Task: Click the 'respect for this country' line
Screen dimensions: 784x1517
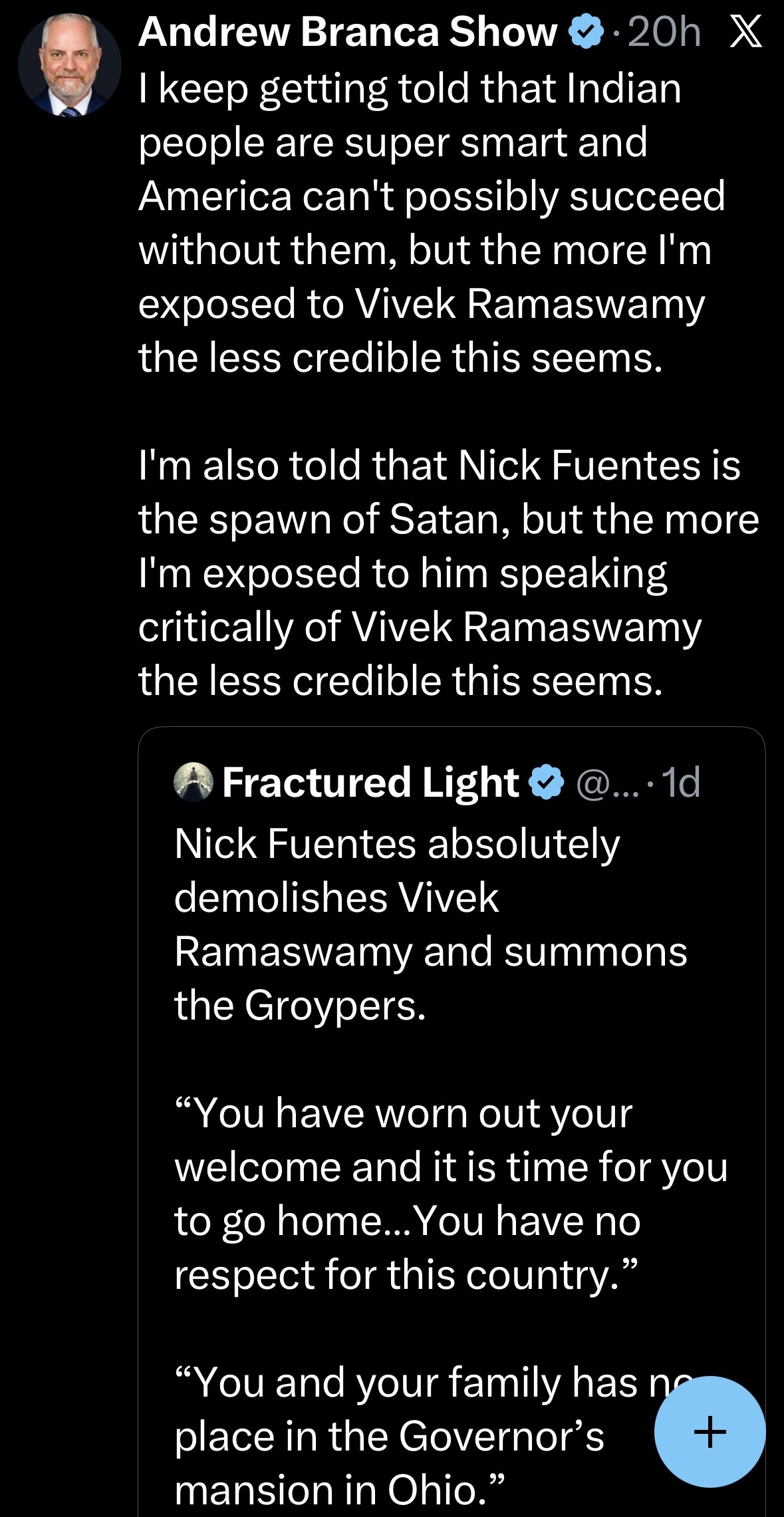Action: coord(406,1274)
